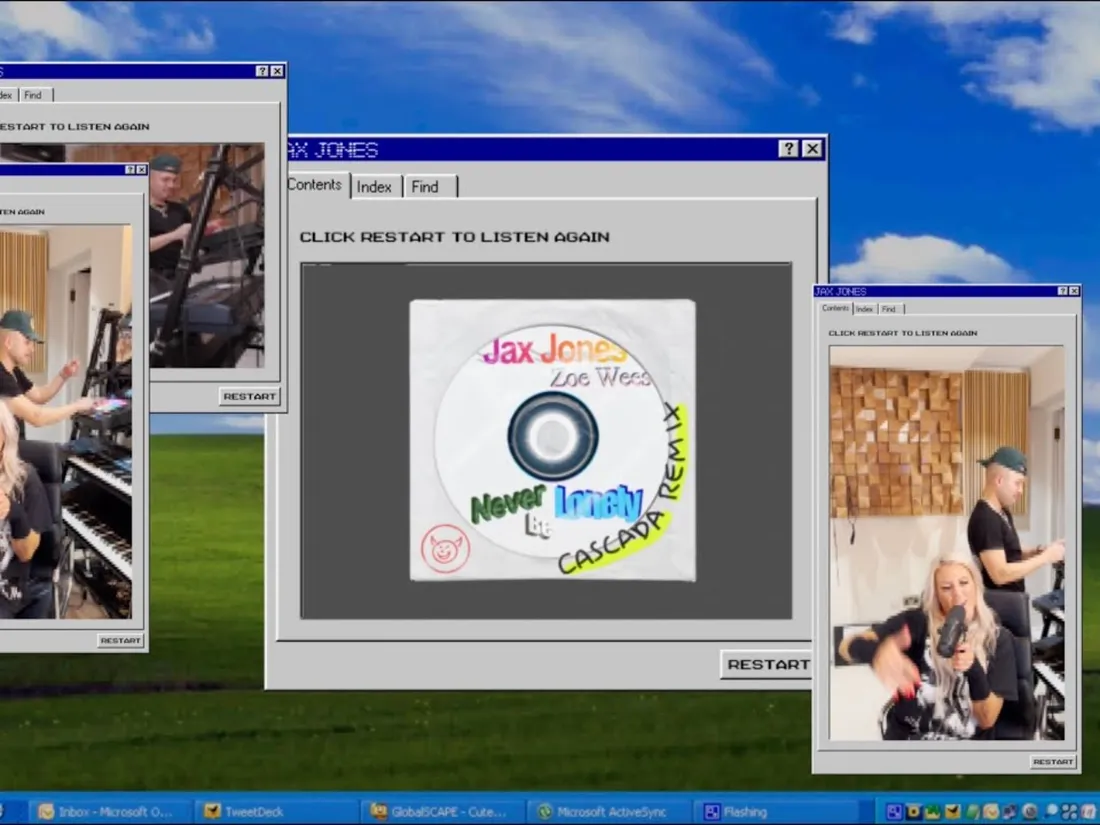The height and width of the screenshot is (825, 1100).
Task: Switch to TweetDeck from the taskbar
Action: (274, 812)
